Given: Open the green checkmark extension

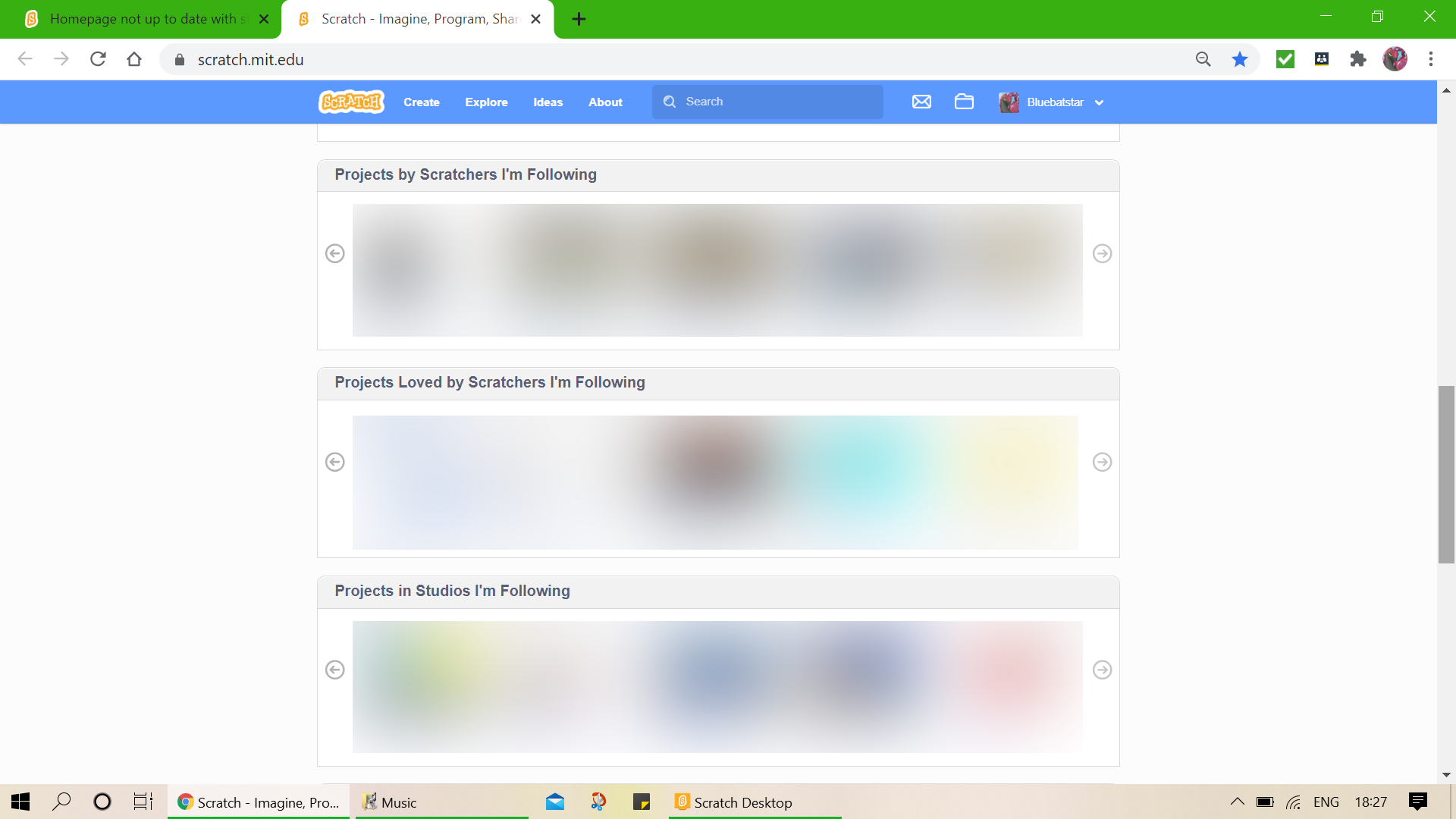Looking at the screenshot, I should tap(1285, 59).
